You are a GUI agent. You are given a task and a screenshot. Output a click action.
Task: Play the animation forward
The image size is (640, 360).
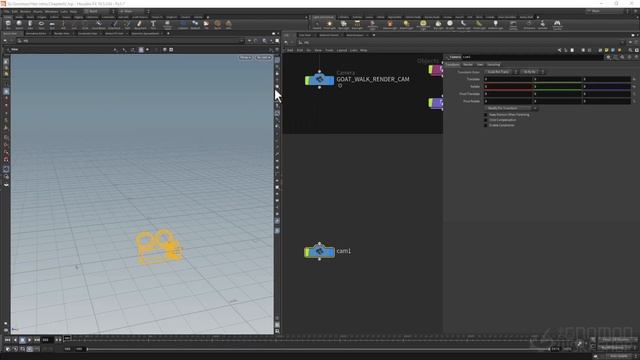point(30,340)
